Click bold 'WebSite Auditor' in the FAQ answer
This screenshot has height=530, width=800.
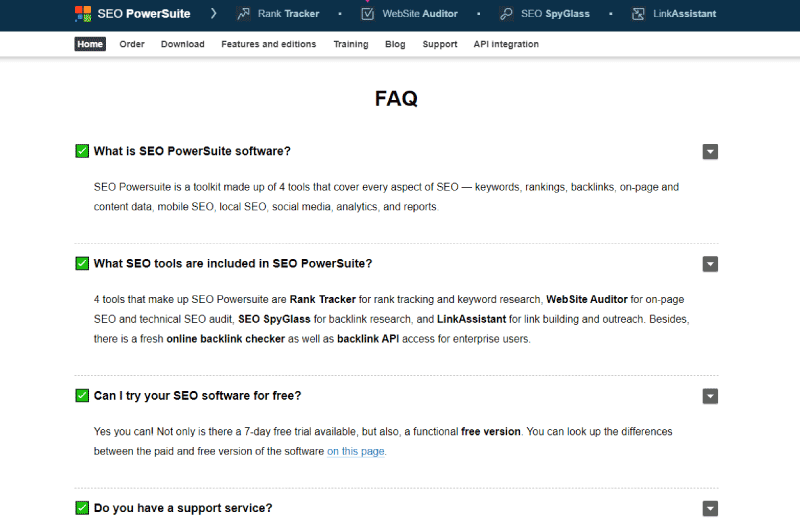(587, 299)
